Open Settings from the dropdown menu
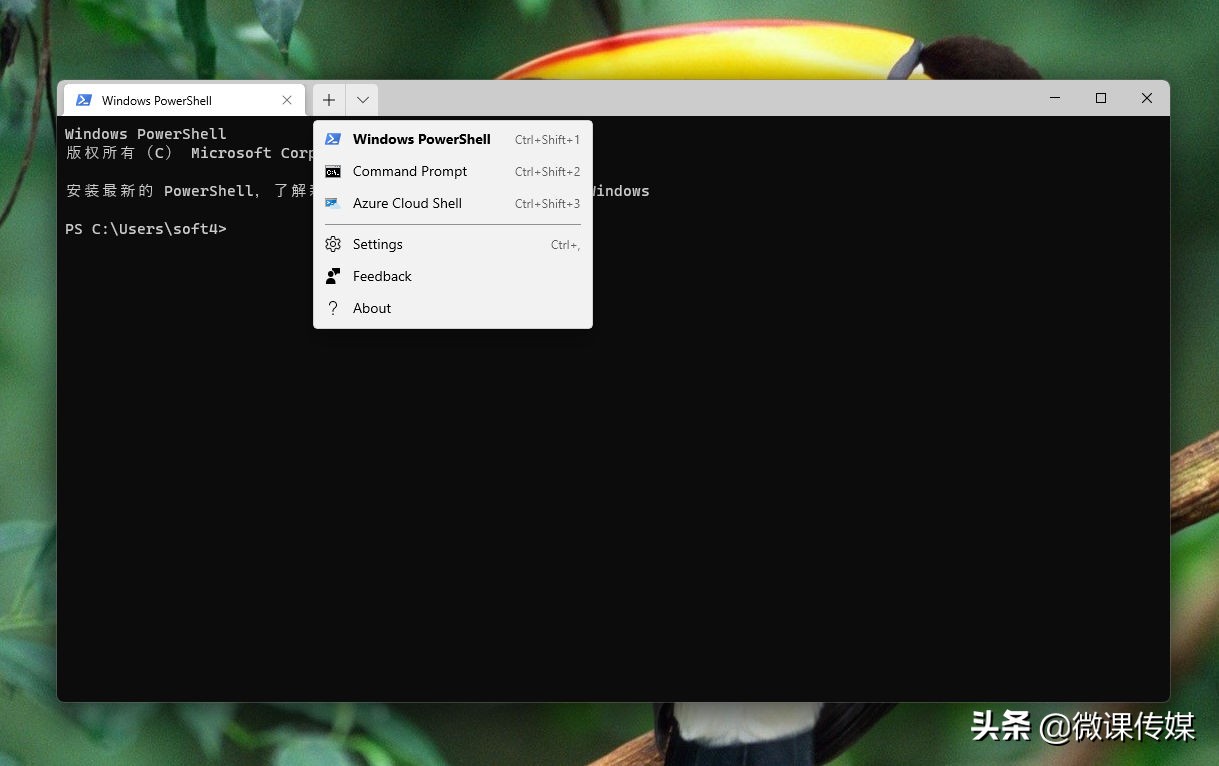Screen dimensions: 1219x766 (x=378, y=244)
